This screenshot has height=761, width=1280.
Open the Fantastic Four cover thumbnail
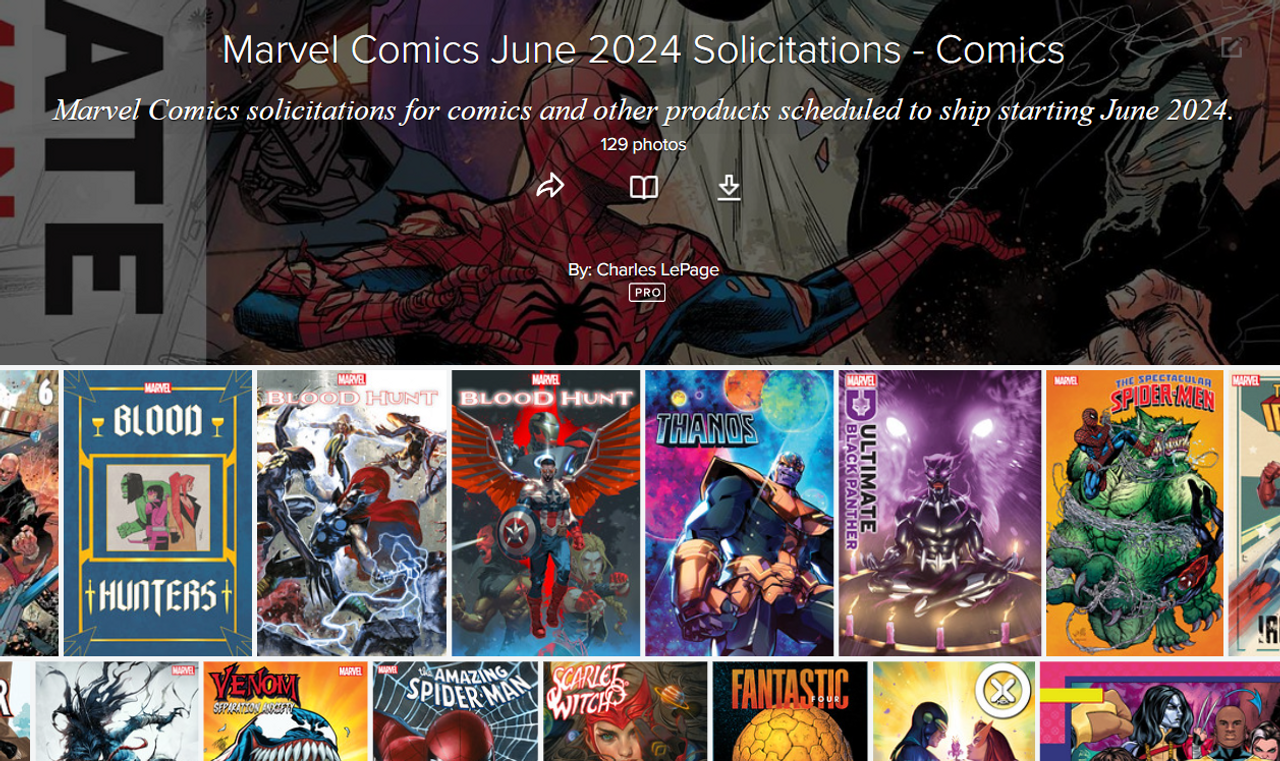tap(790, 711)
